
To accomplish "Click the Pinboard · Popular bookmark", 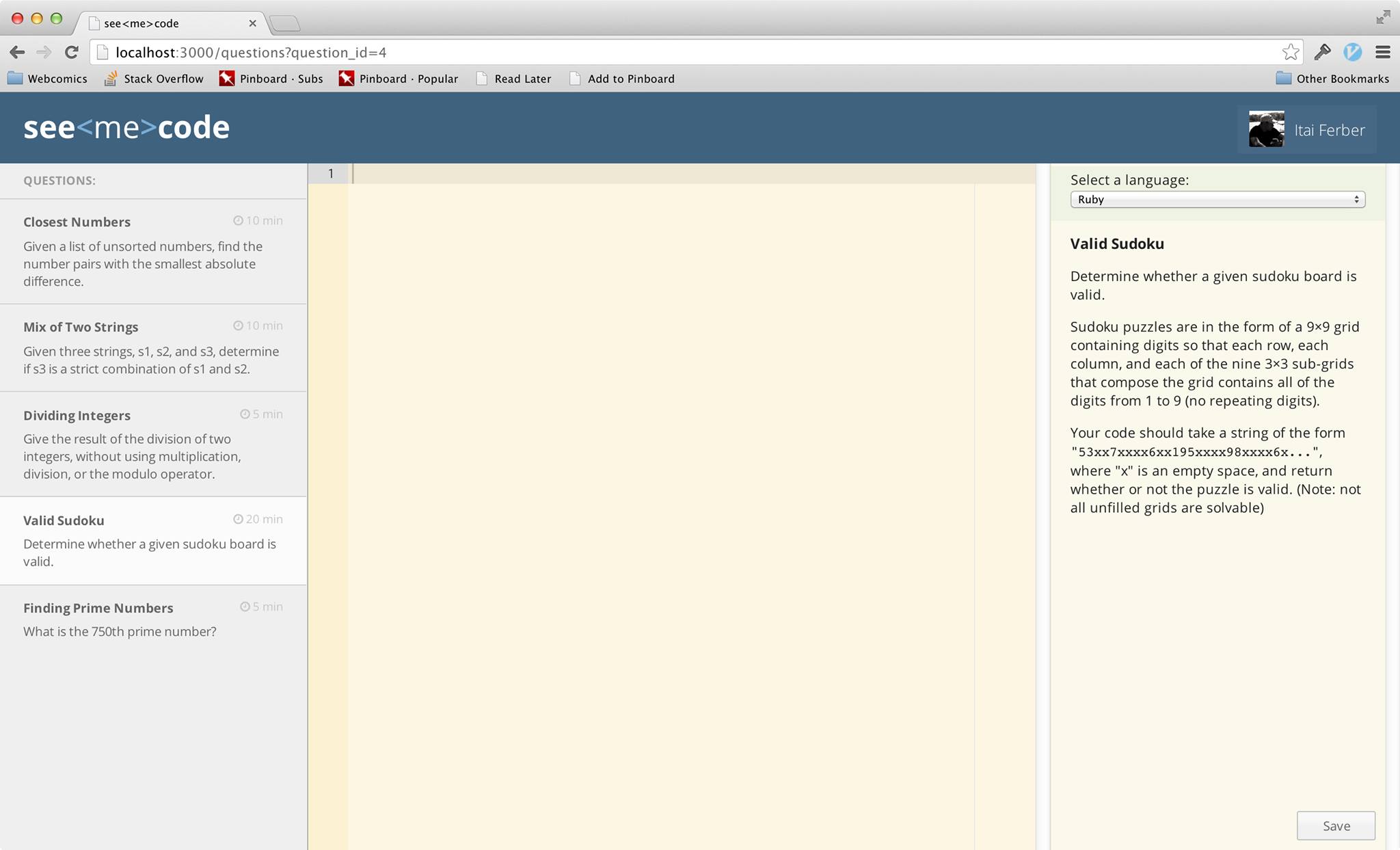I will [x=399, y=79].
